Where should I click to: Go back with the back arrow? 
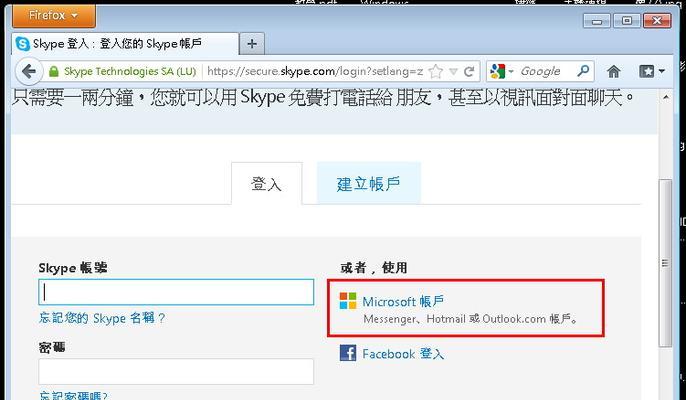(x=29, y=71)
